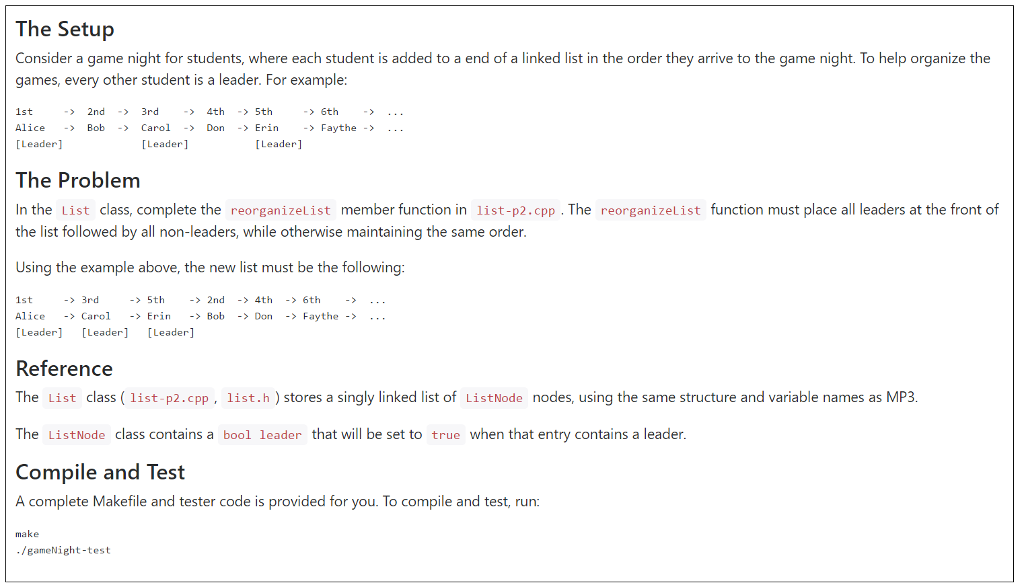This screenshot has width=1024, height=587.
Task: Click the 'true' code label
Action: [446, 435]
